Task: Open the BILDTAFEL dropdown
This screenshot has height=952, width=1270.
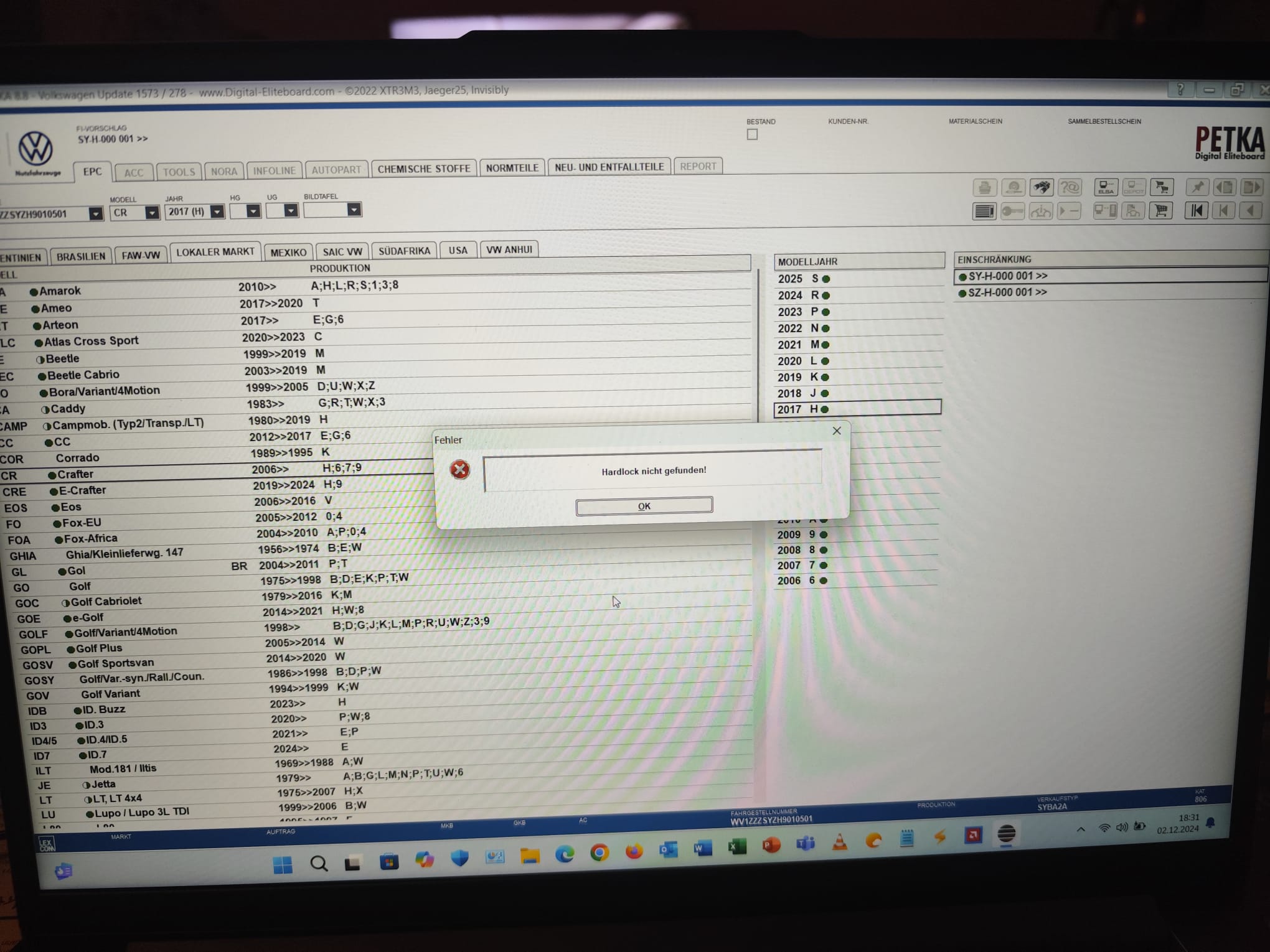Action: [354, 210]
